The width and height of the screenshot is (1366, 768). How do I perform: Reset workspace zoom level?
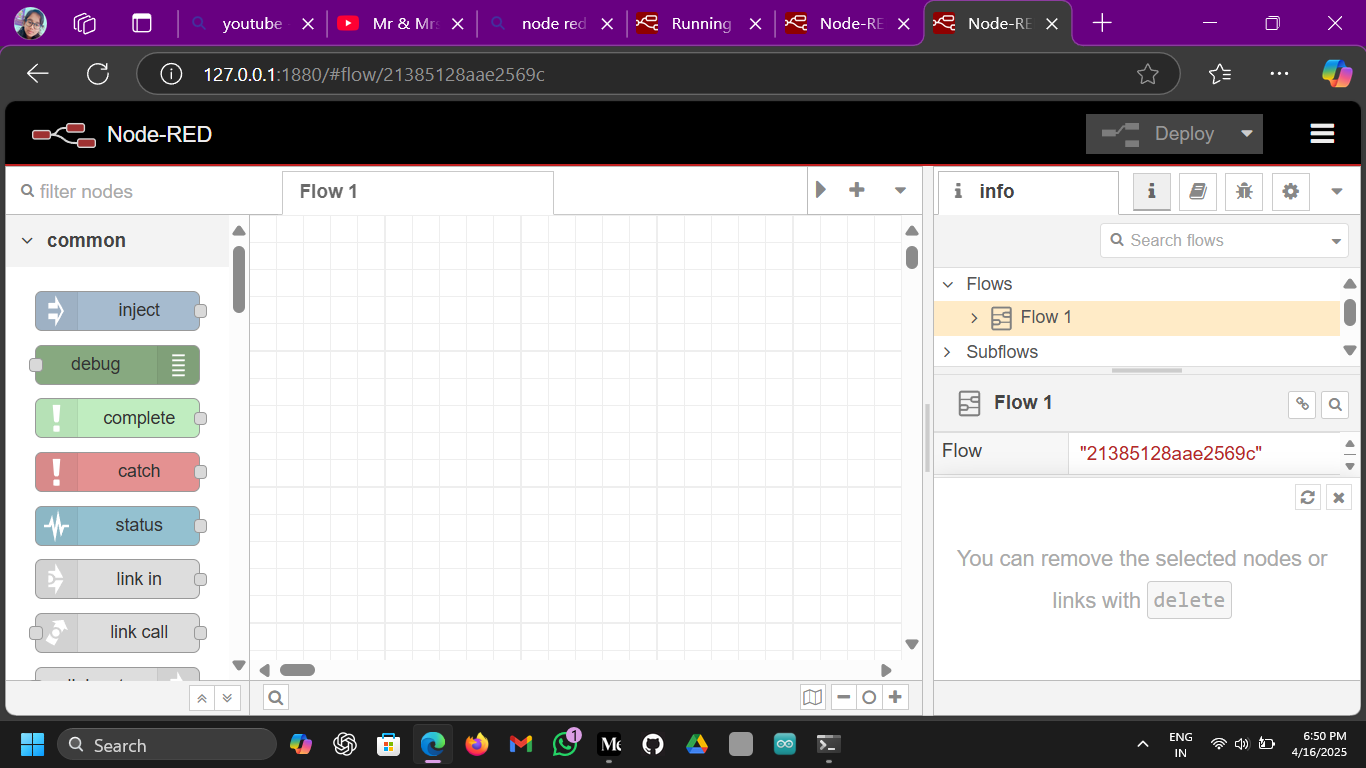[869, 698]
